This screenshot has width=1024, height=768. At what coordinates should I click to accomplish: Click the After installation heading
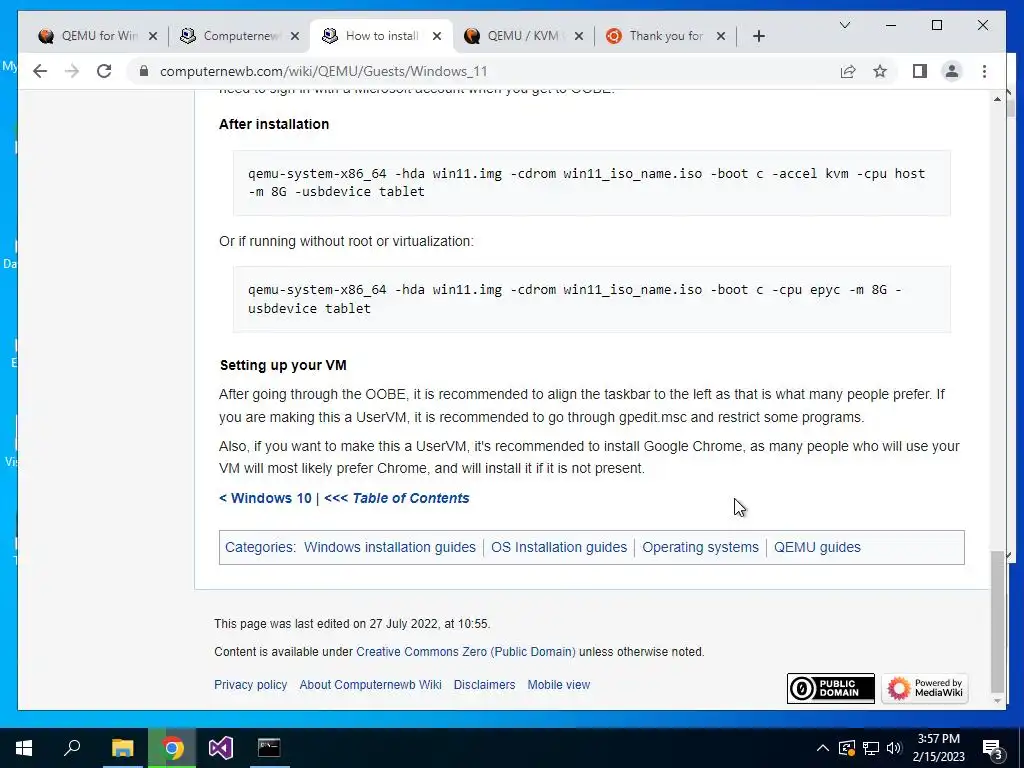coord(274,124)
